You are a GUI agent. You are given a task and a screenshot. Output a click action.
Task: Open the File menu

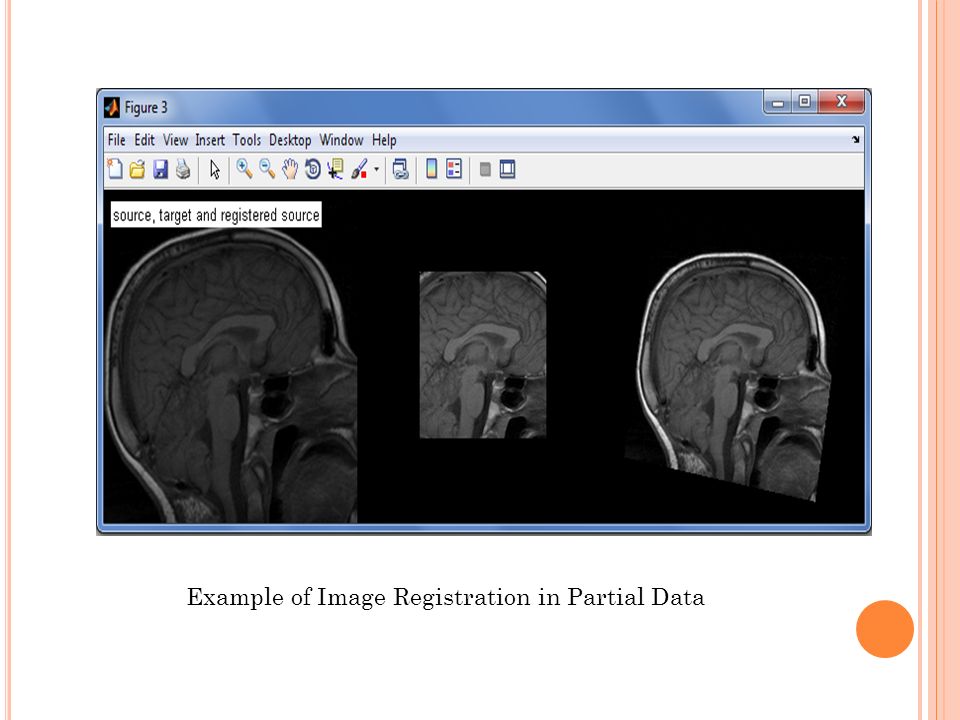tap(116, 140)
